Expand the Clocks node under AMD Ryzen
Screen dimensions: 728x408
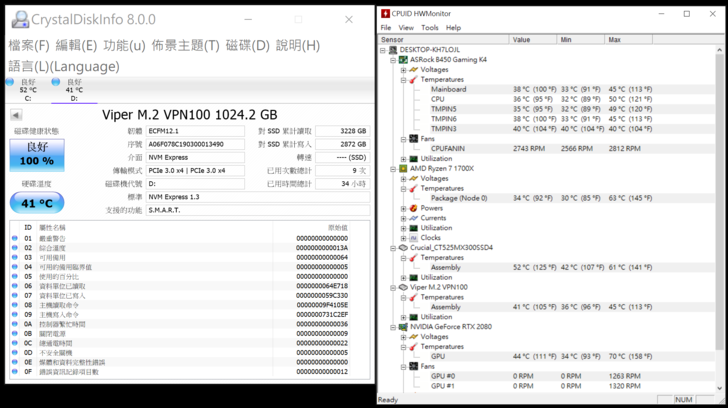(403, 238)
